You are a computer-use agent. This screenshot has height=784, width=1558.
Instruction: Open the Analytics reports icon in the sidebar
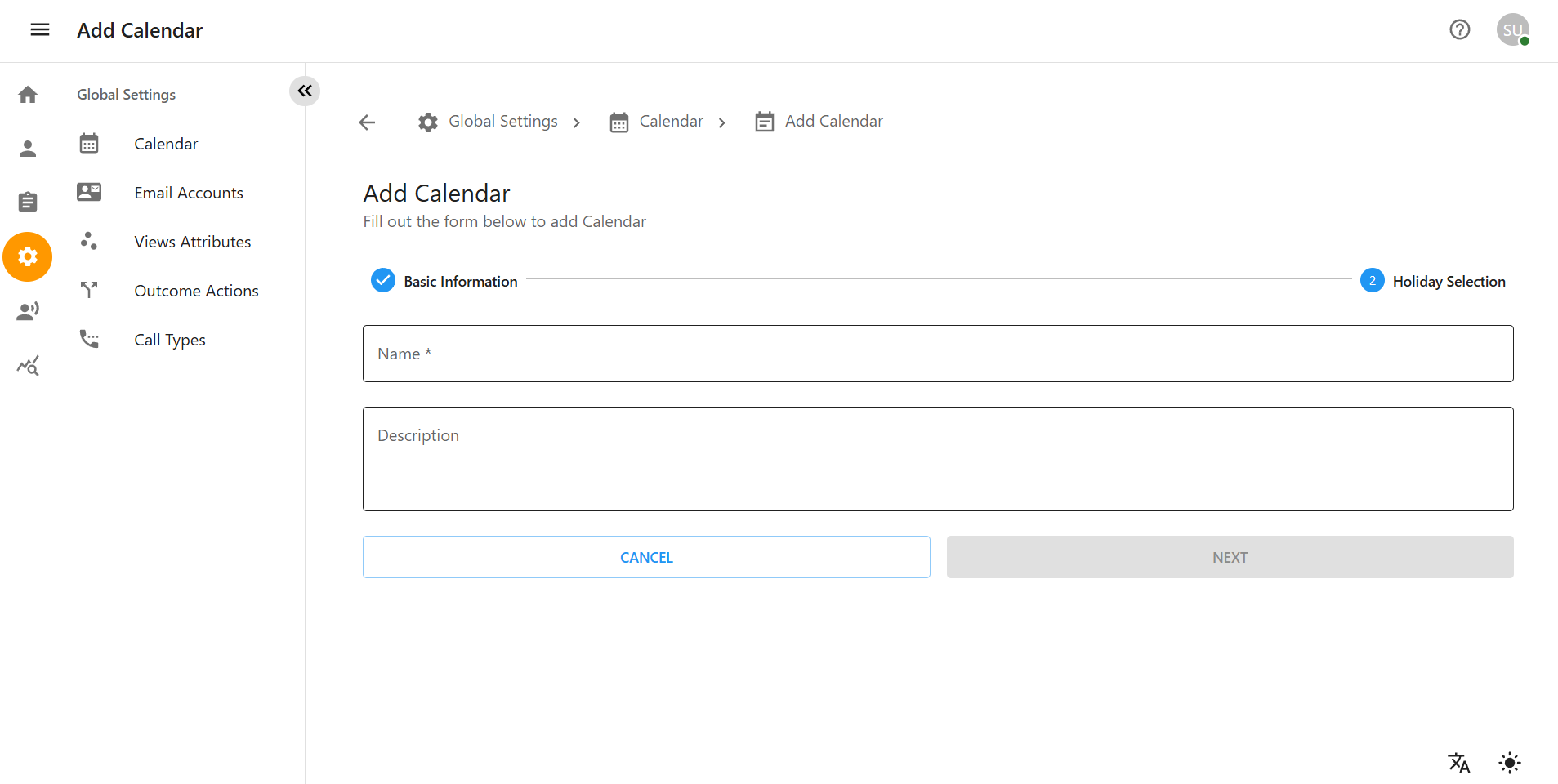coord(27,365)
